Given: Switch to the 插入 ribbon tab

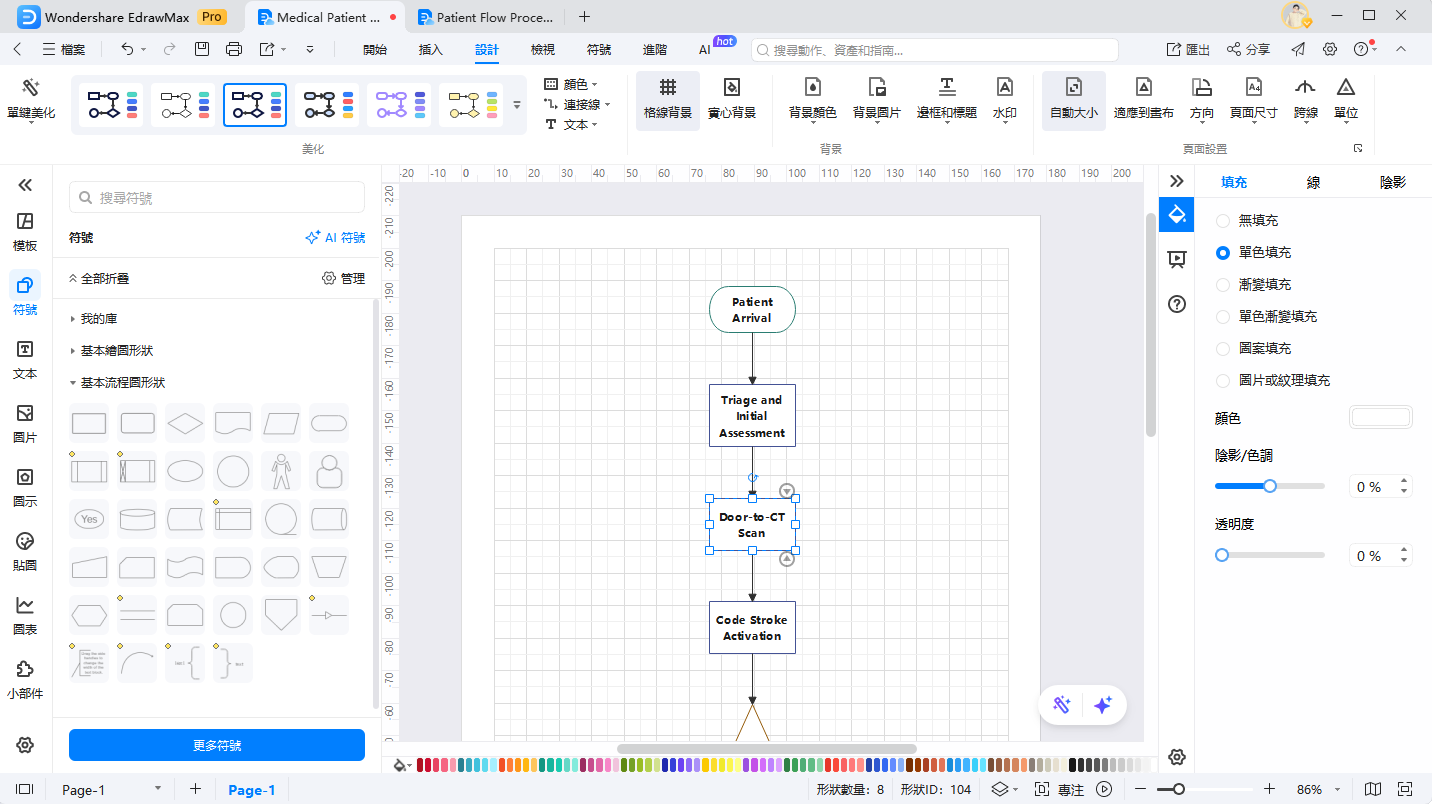Looking at the screenshot, I should click(x=430, y=49).
